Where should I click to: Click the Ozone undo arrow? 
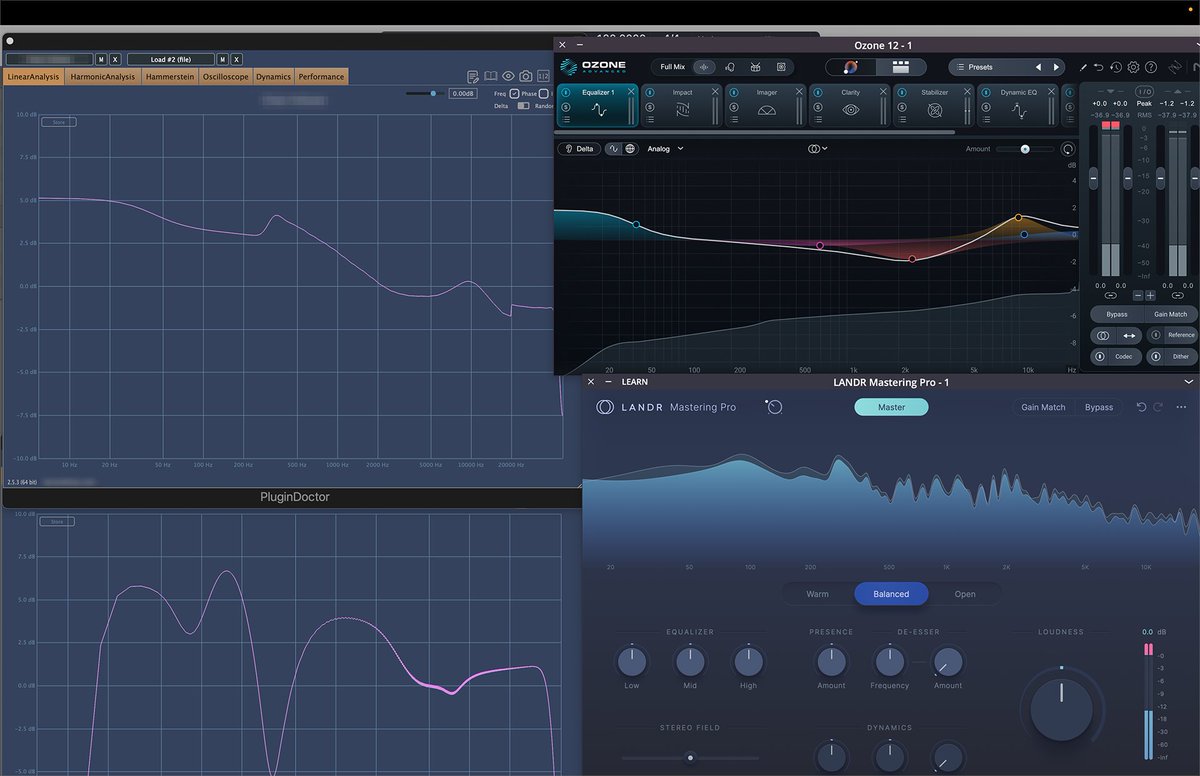1099,67
